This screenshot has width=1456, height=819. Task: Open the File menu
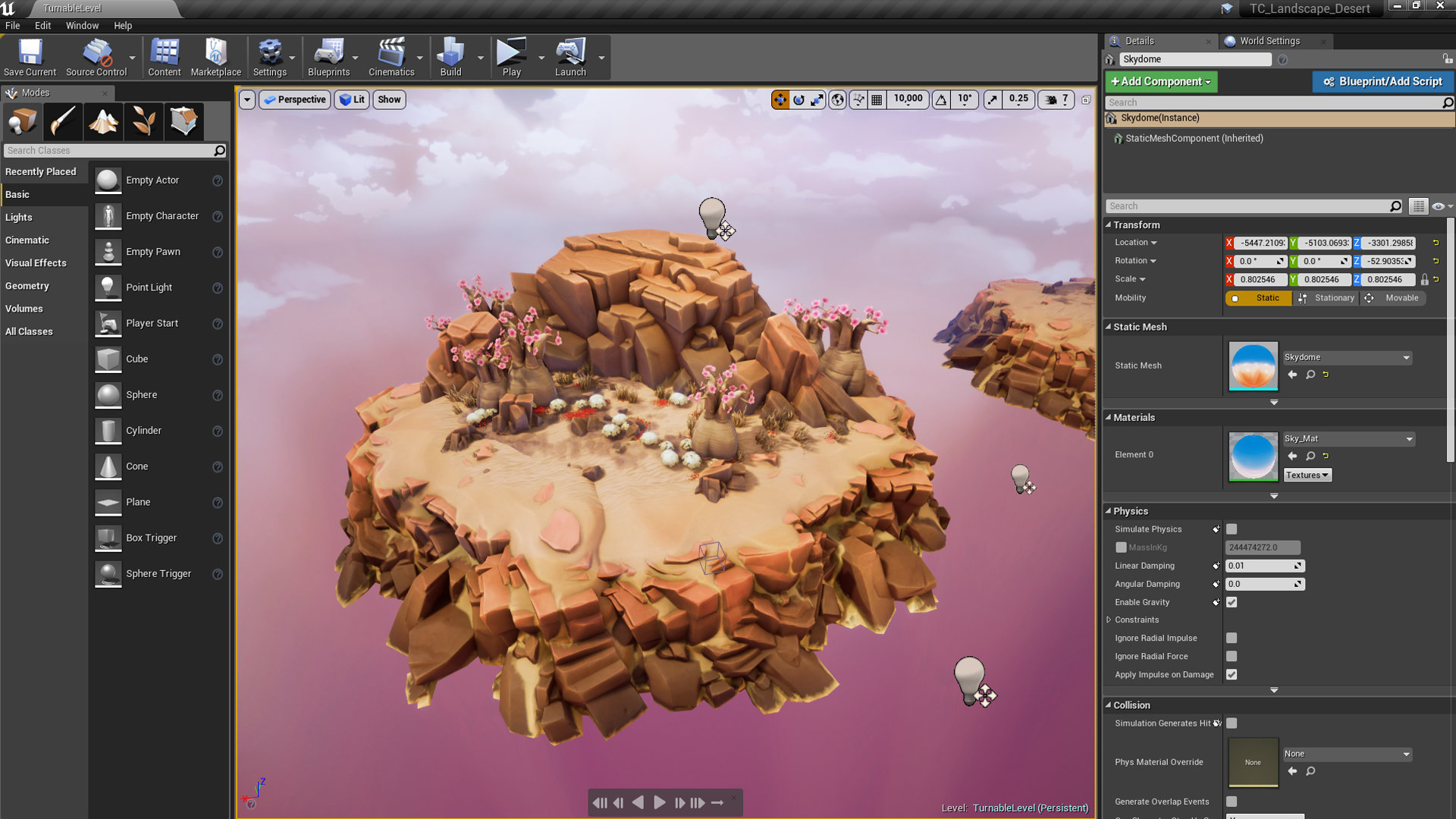(x=13, y=25)
